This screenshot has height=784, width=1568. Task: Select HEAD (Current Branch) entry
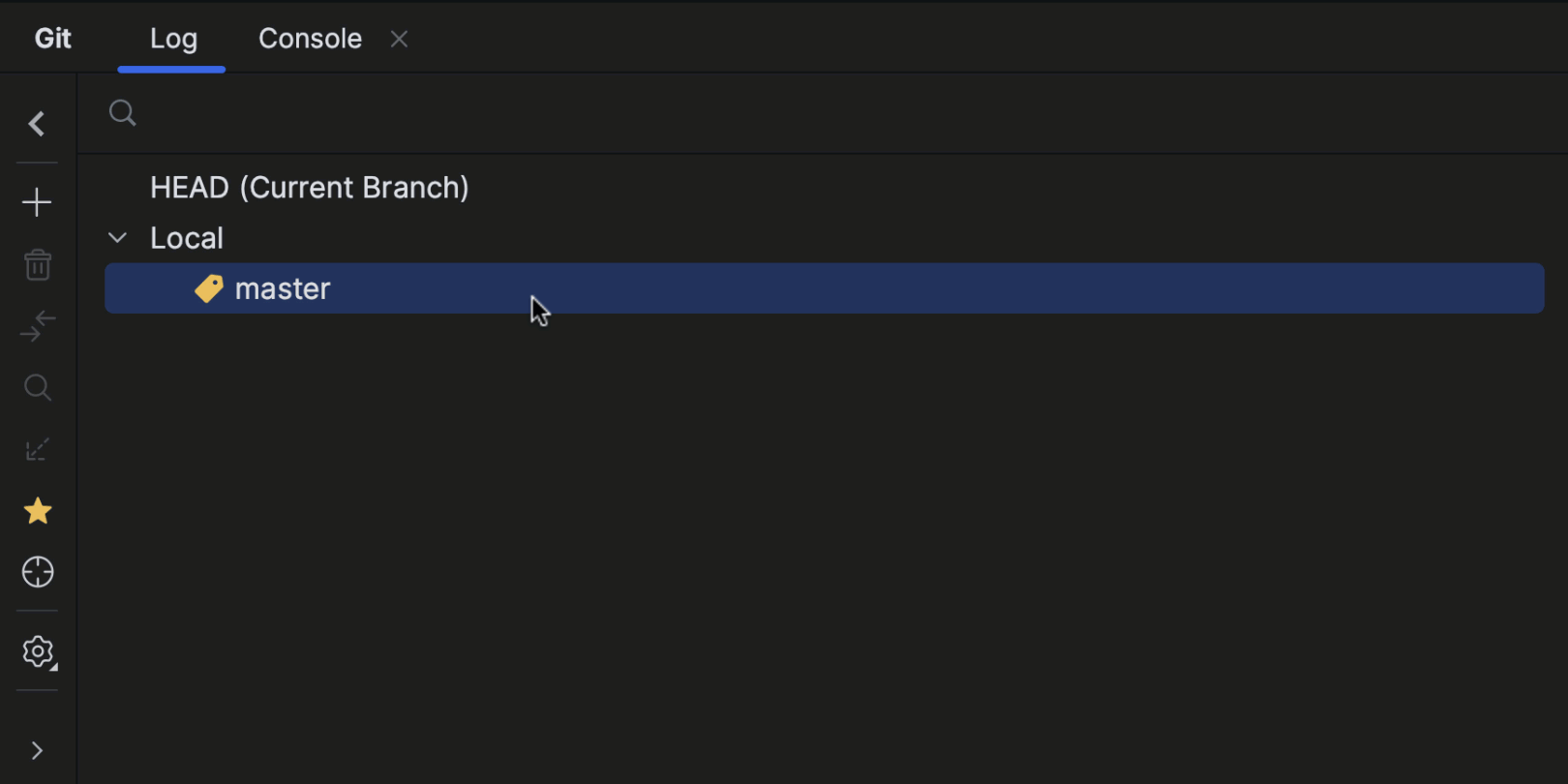coord(310,187)
